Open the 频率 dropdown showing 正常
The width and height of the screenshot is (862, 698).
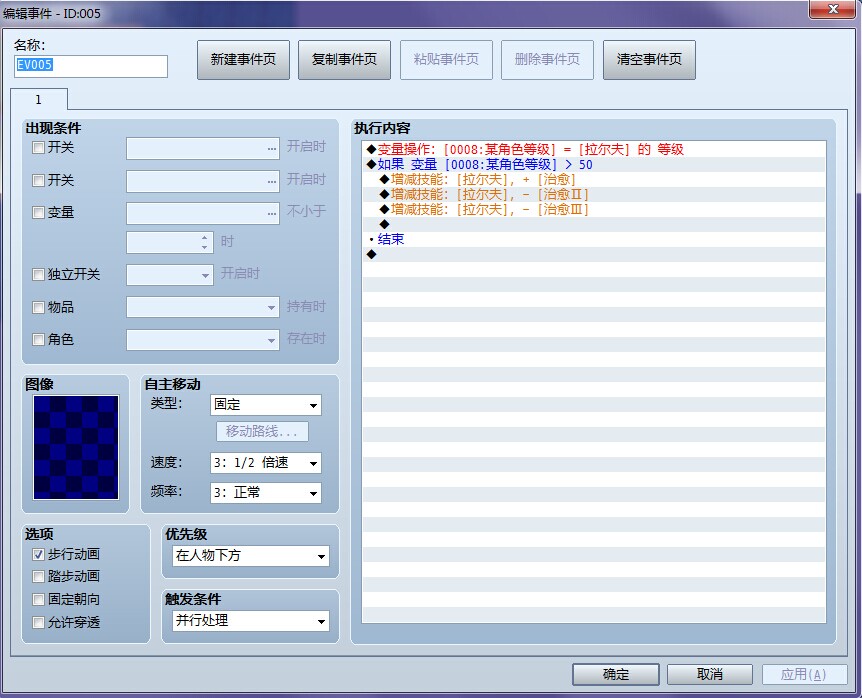click(266, 493)
